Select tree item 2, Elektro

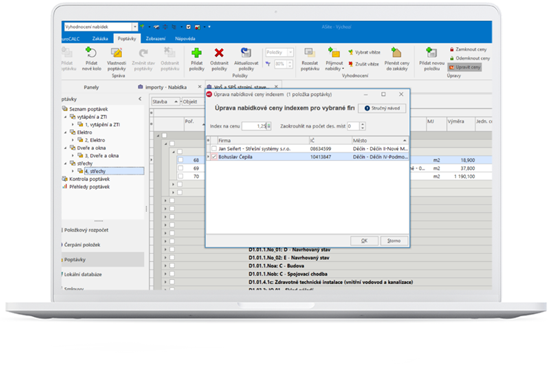[x=95, y=140]
